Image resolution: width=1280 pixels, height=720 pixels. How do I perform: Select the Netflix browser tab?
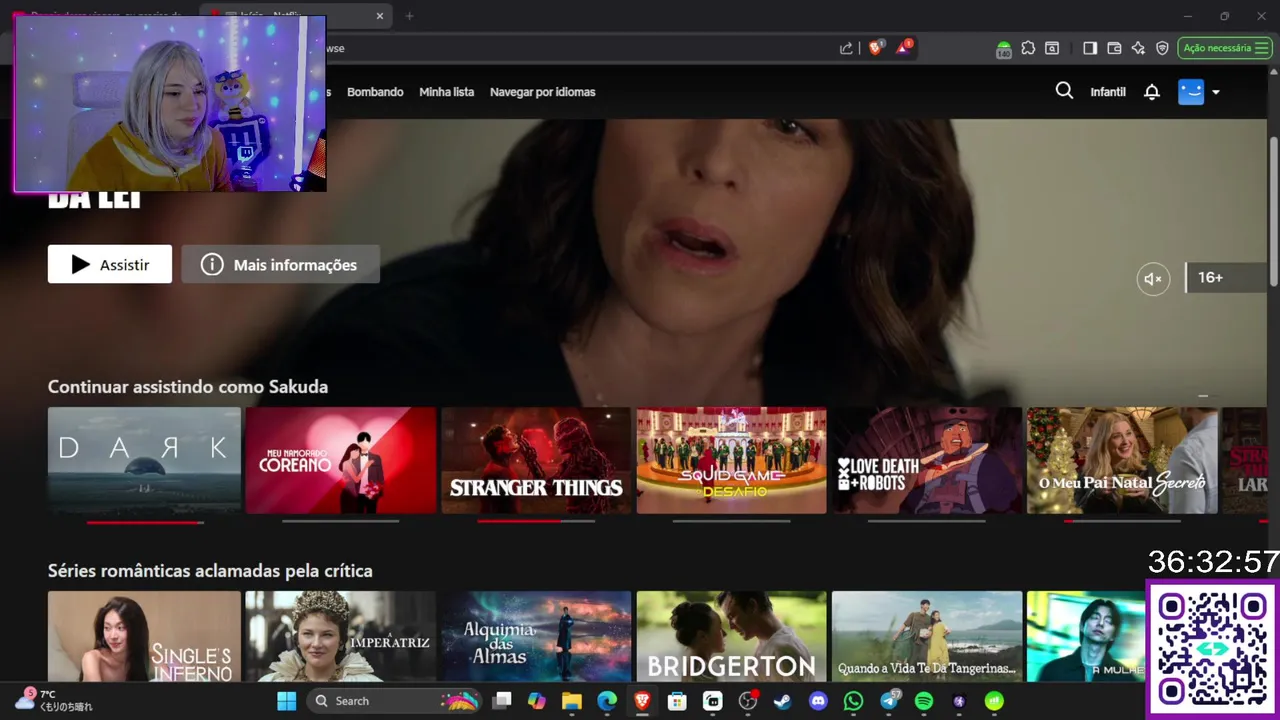coord(295,16)
